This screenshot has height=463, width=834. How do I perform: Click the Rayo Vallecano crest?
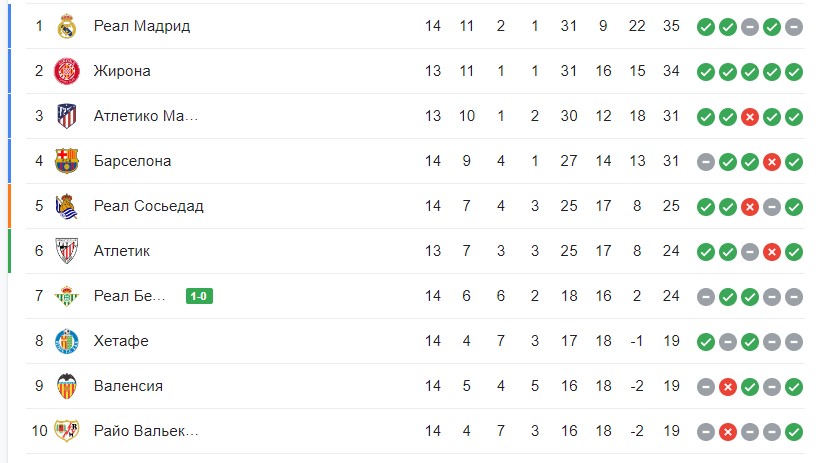click(x=66, y=431)
